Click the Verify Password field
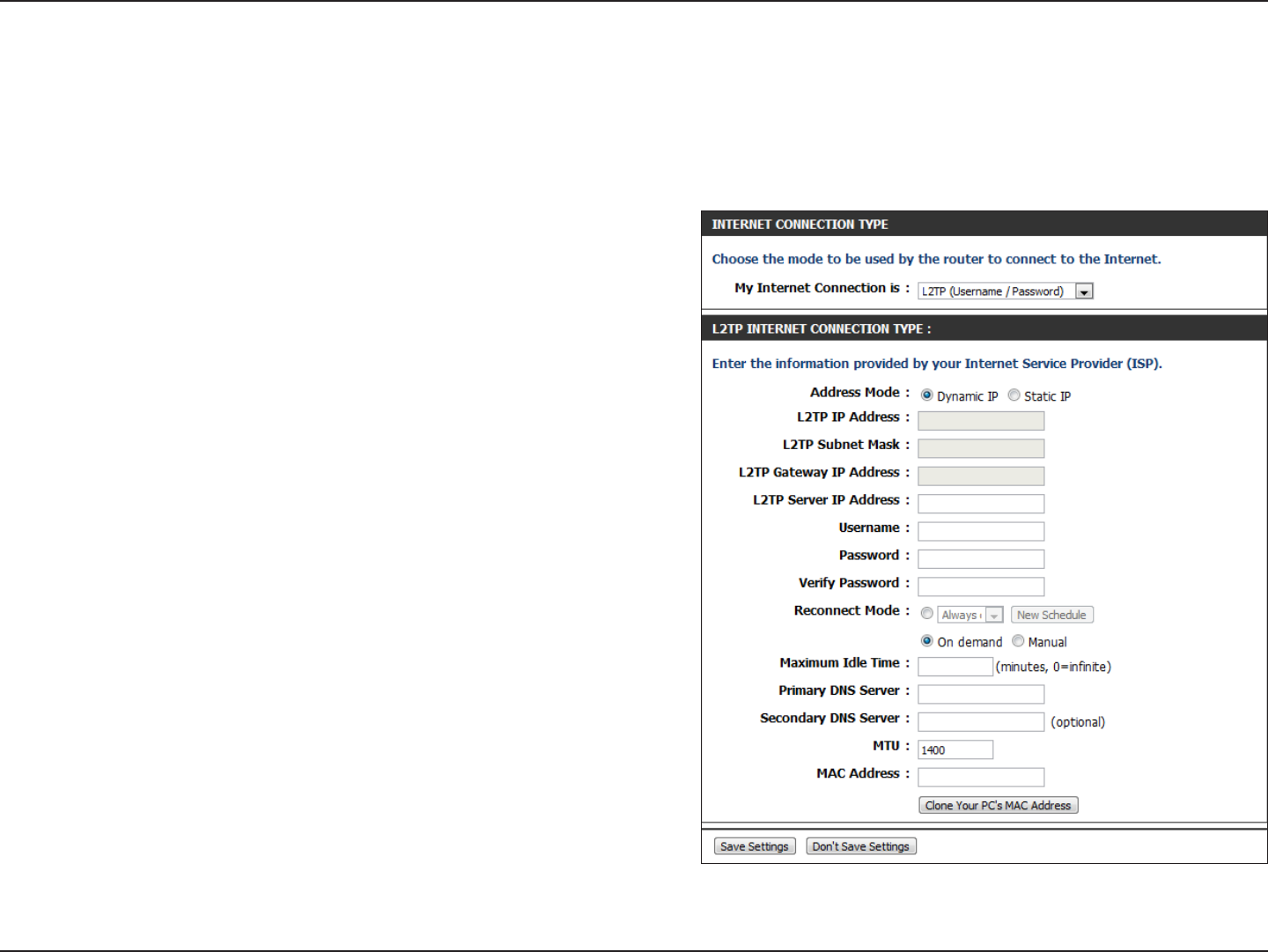 click(x=981, y=587)
